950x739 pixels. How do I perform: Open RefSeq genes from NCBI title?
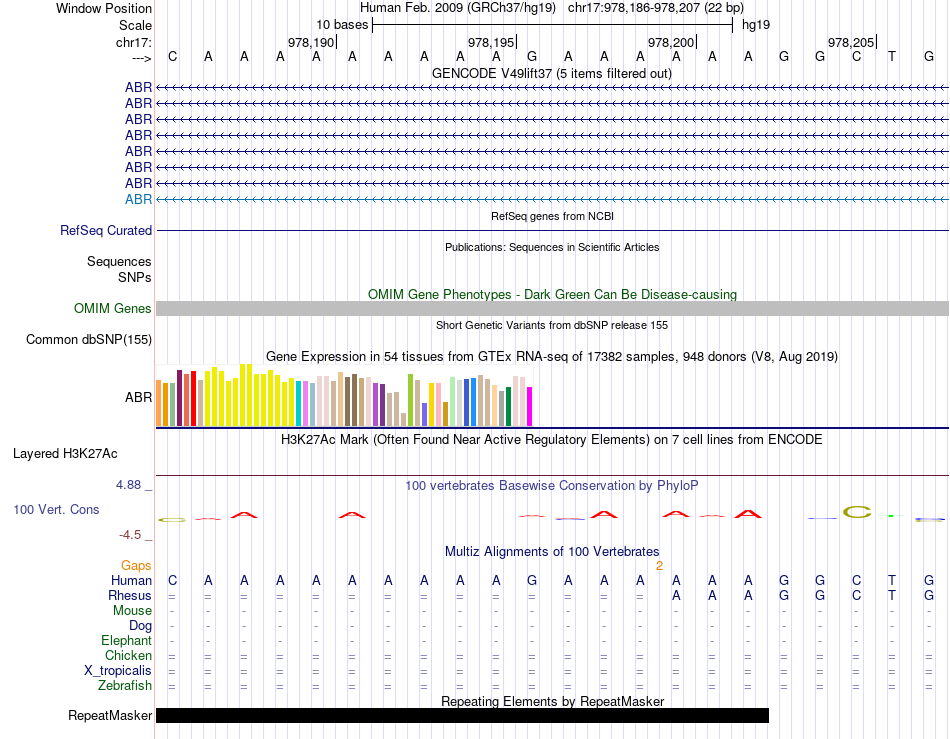(552, 216)
